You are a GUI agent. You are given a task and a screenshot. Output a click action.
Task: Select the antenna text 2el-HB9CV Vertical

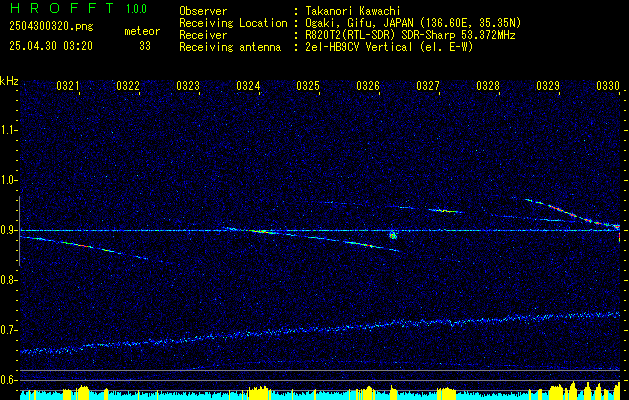358,47
